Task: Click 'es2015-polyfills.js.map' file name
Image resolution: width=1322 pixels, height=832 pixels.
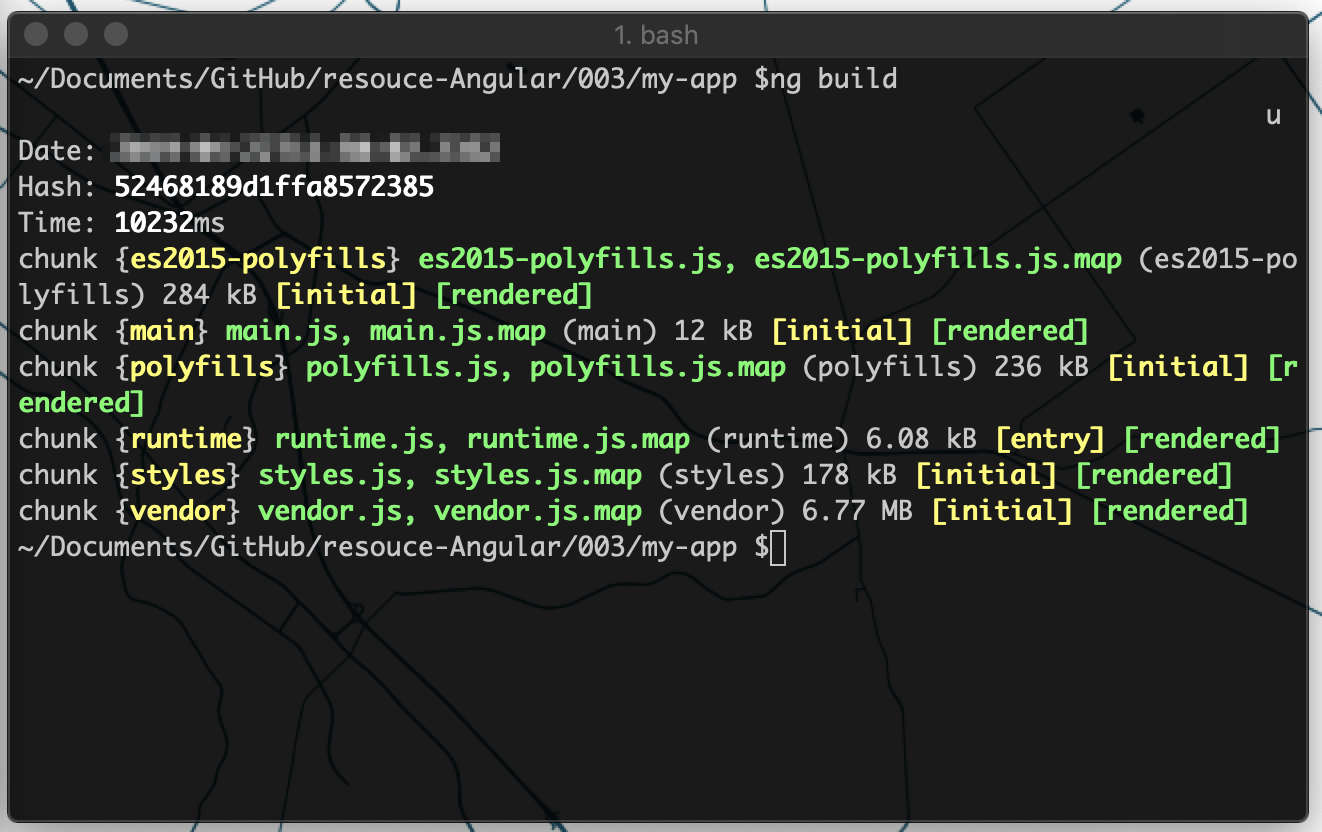Action: point(938,259)
